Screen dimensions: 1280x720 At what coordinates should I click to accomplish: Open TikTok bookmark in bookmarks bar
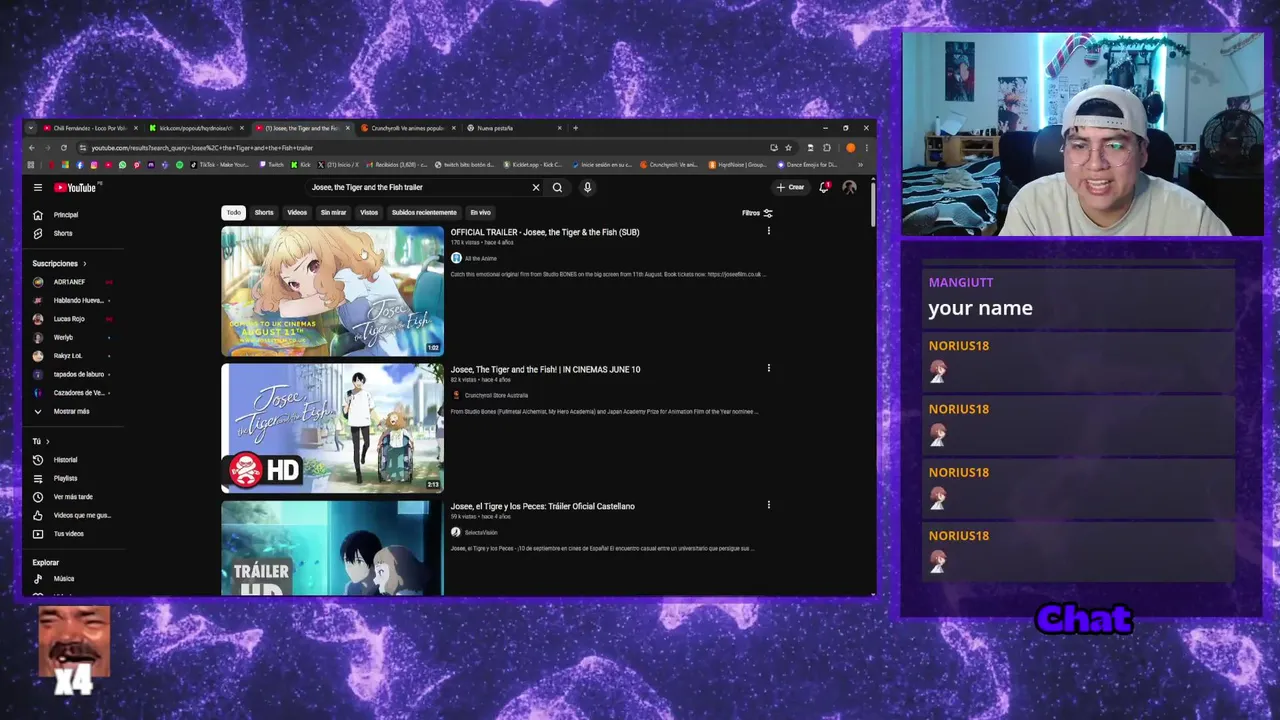(x=219, y=165)
